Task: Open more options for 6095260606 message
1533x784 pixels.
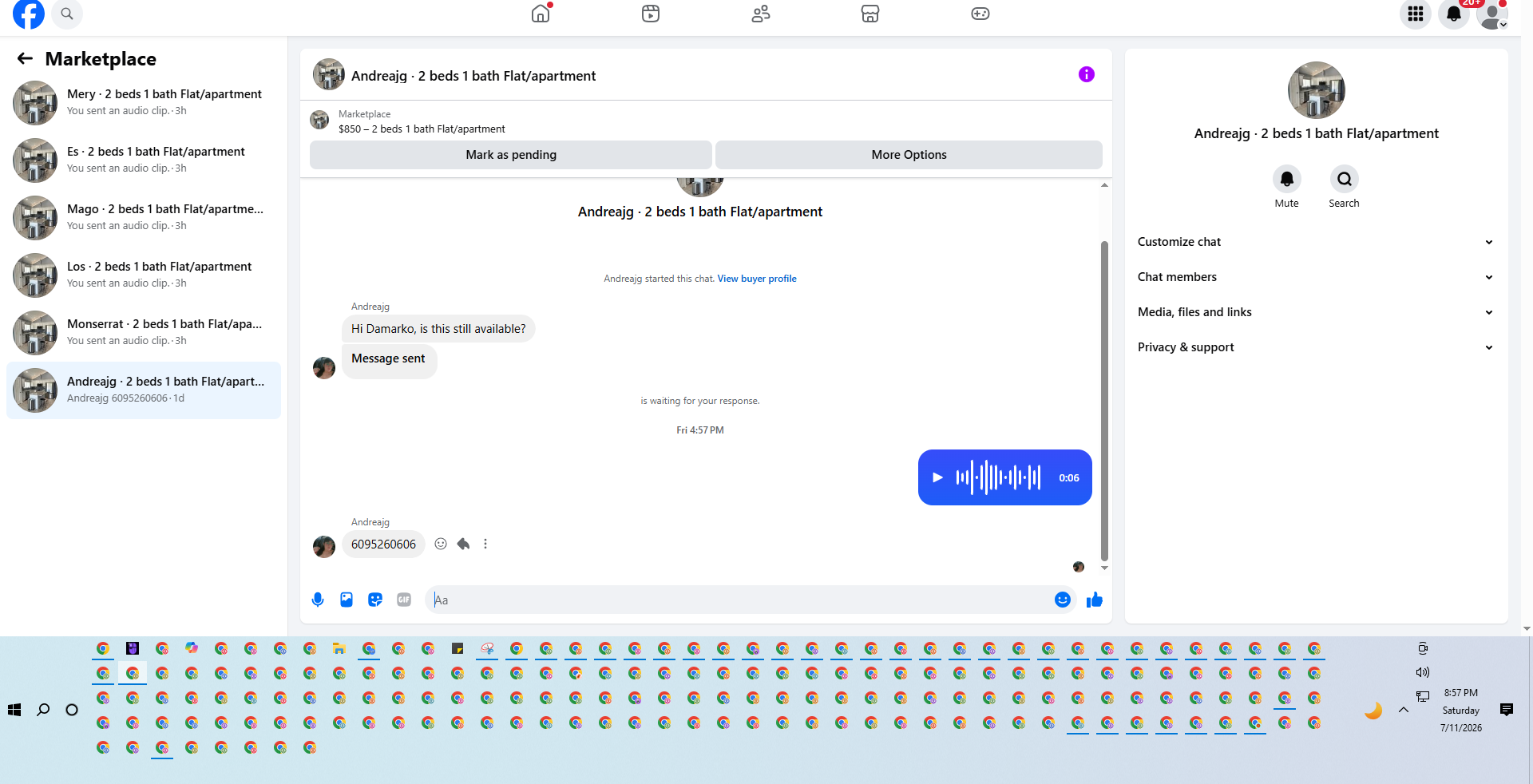Action: pyautogui.click(x=485, y=544)
